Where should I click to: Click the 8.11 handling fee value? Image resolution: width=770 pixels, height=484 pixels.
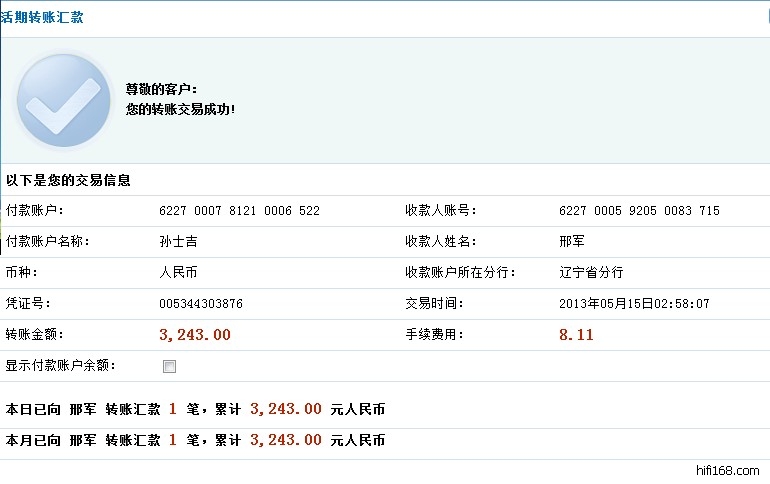[x=576, y=335]
